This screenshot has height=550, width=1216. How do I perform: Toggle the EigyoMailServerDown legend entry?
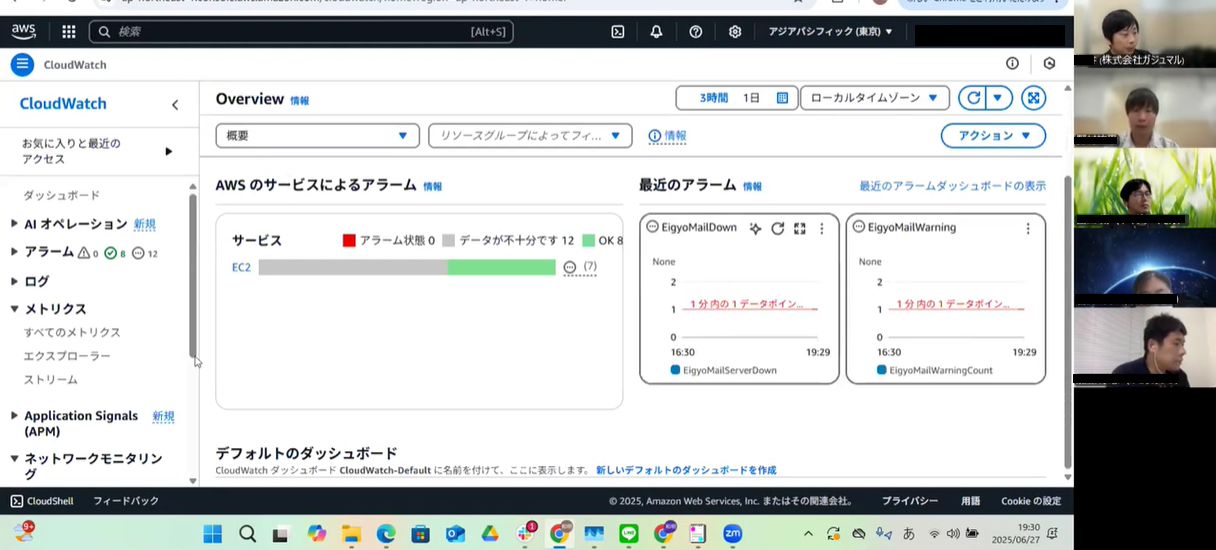(724, 370)
